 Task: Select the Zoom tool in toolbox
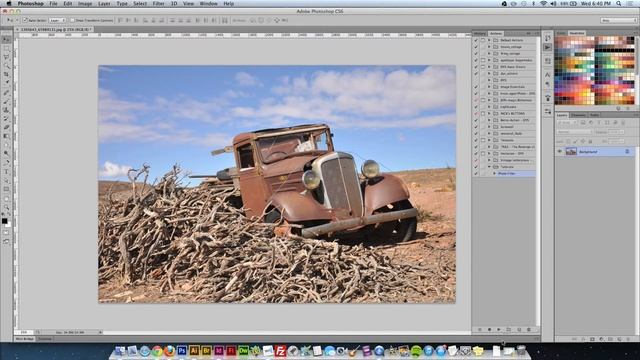[x=7, y=207]
